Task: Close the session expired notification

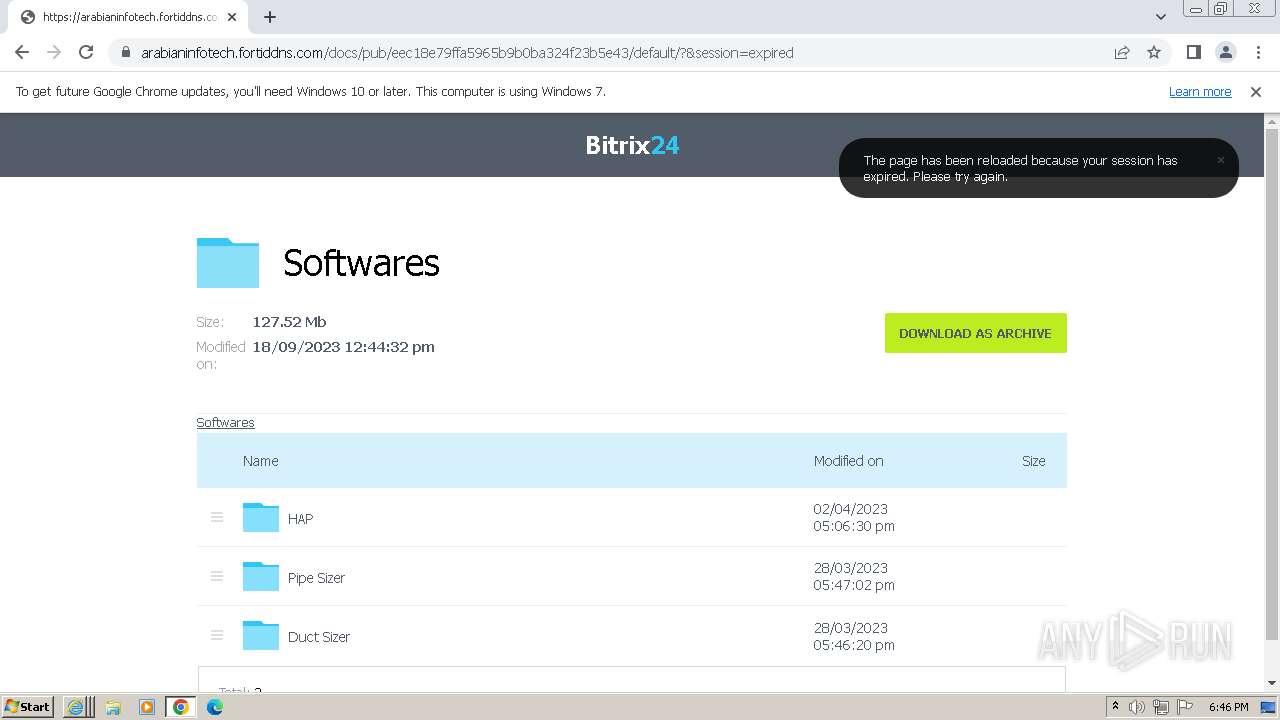Action: [x=1220, y=160]
